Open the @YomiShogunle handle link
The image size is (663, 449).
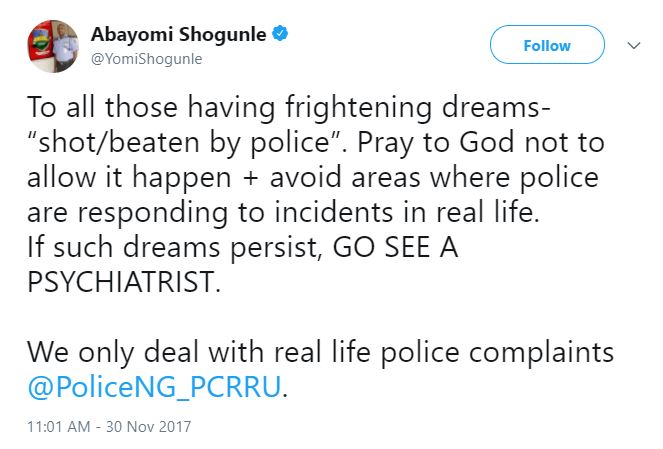(147, 58)
